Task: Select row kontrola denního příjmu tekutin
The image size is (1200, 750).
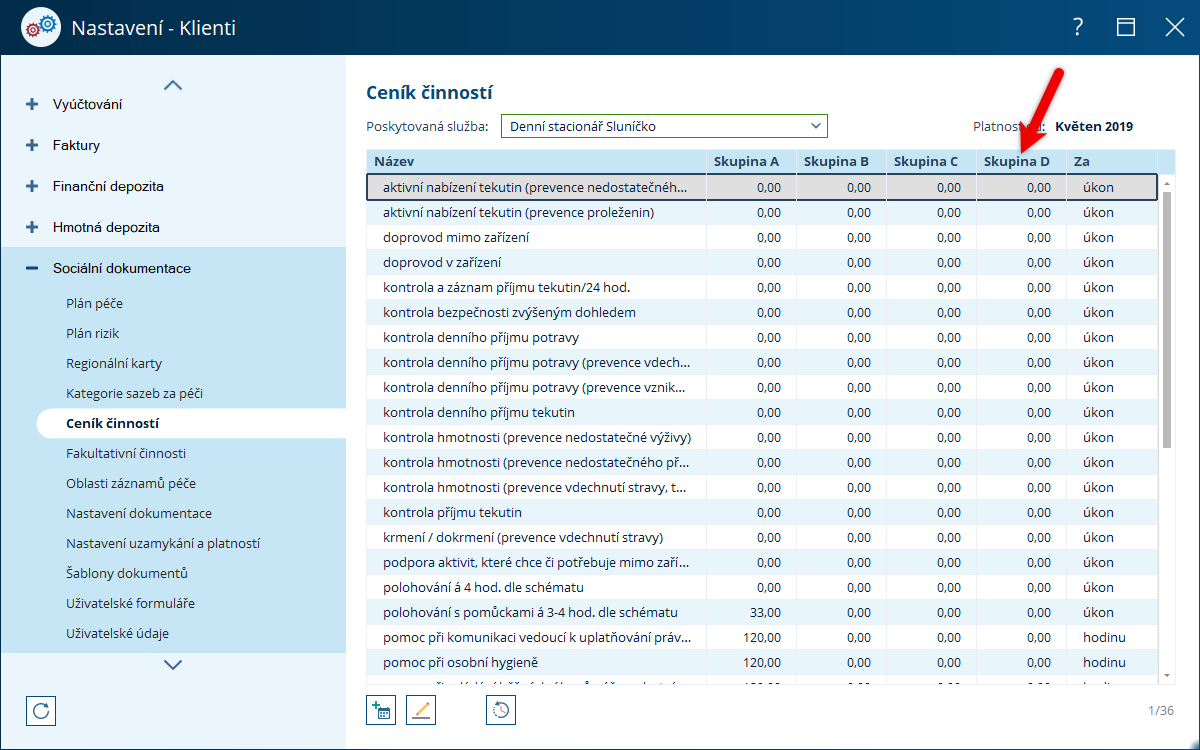Action: click(x=762, y=413)
